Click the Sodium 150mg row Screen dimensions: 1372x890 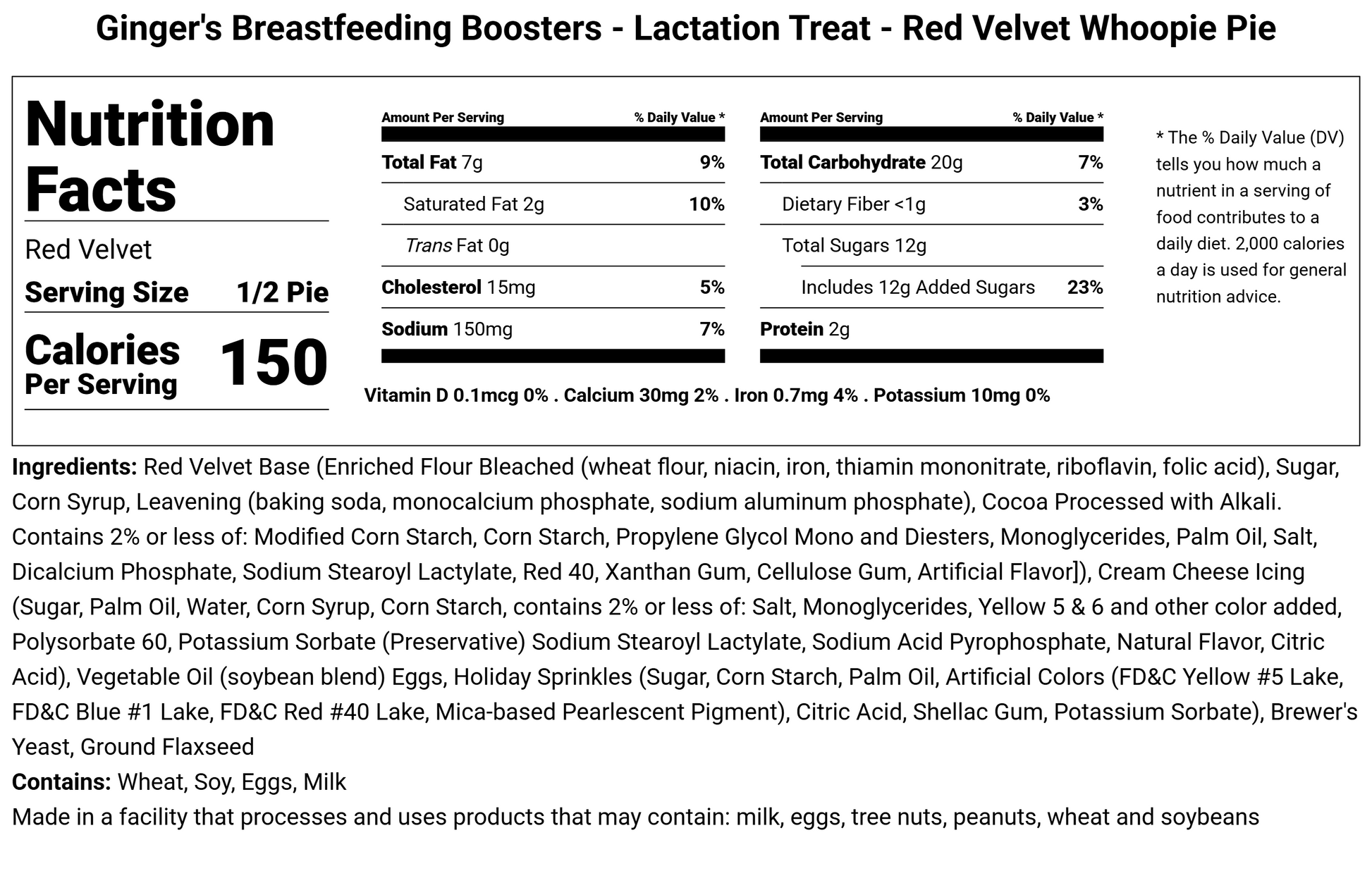tap(552, 329)
